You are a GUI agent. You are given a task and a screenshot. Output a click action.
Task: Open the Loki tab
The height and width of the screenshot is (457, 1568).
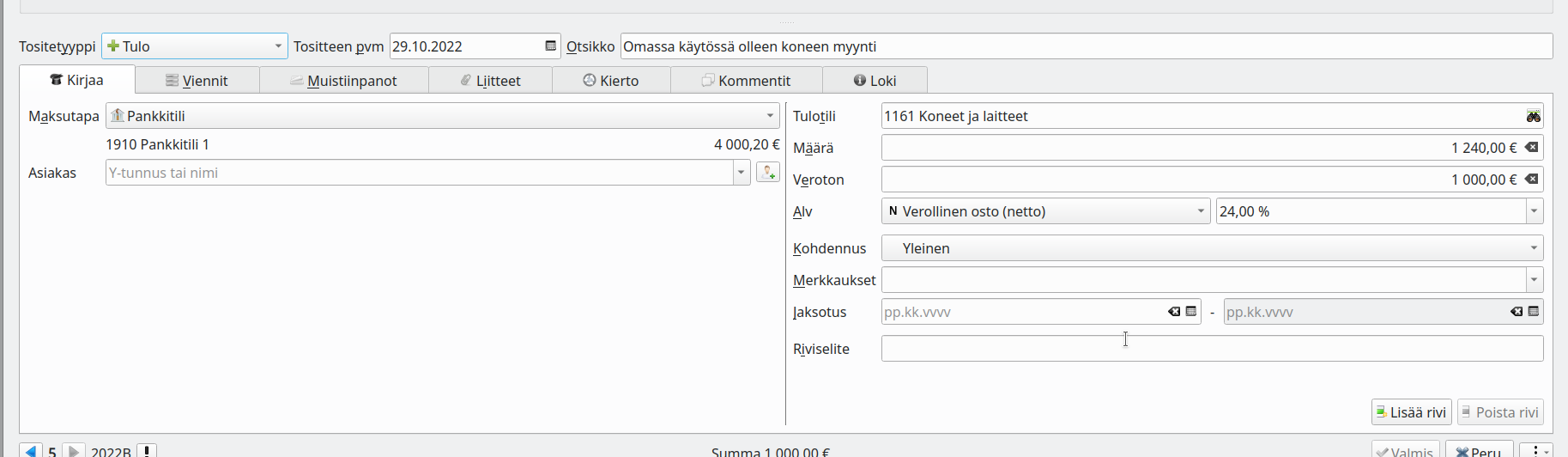[x=875, y=80]
